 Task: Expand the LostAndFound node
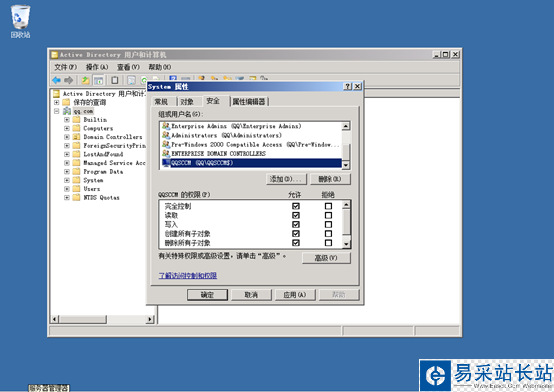(x=67, y=154)
